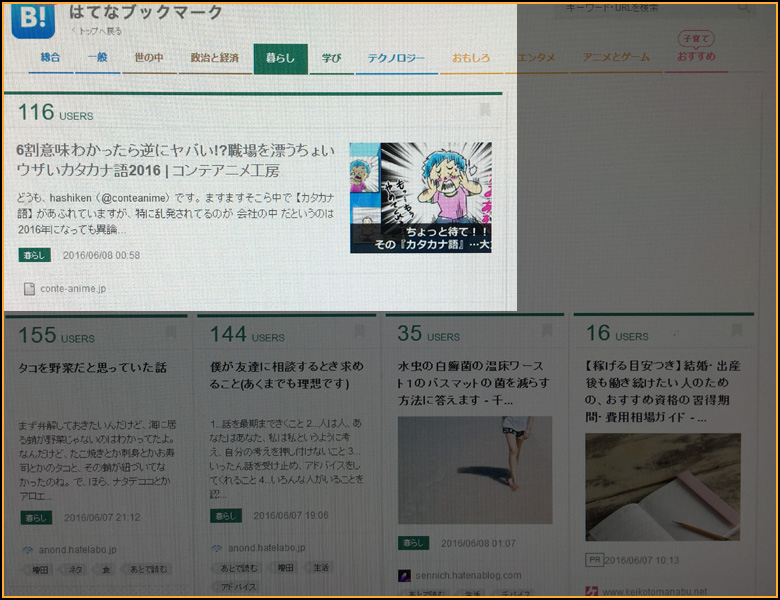This screenshot has height=600, width=780.
Task: Click the アドバイス tag on the 144 users card
Action: (238, 587)
